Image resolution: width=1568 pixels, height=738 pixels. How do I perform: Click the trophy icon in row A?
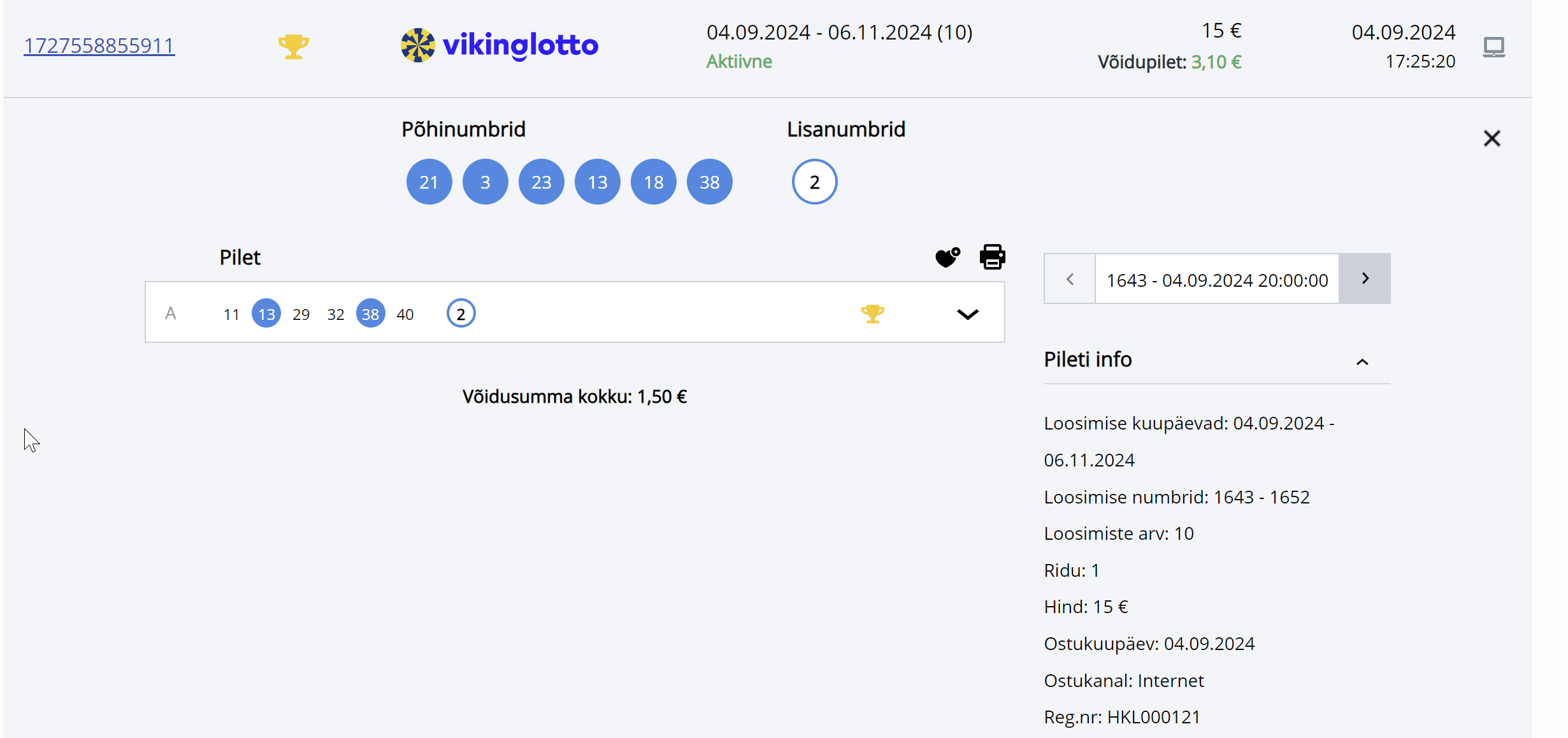pyautogui.click(x=872, y=314)
